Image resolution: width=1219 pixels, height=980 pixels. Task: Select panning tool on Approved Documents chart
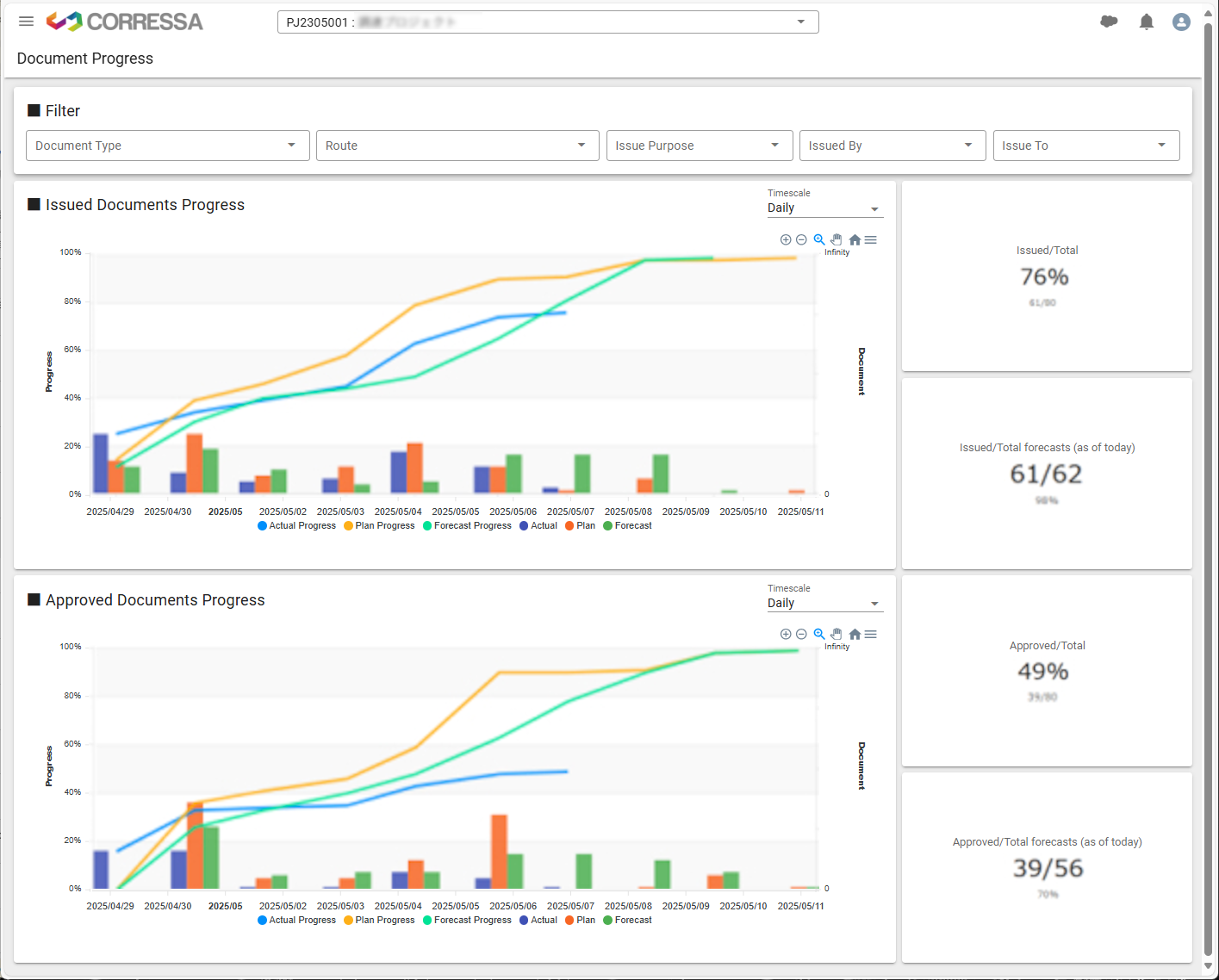(x=837, y=635)
